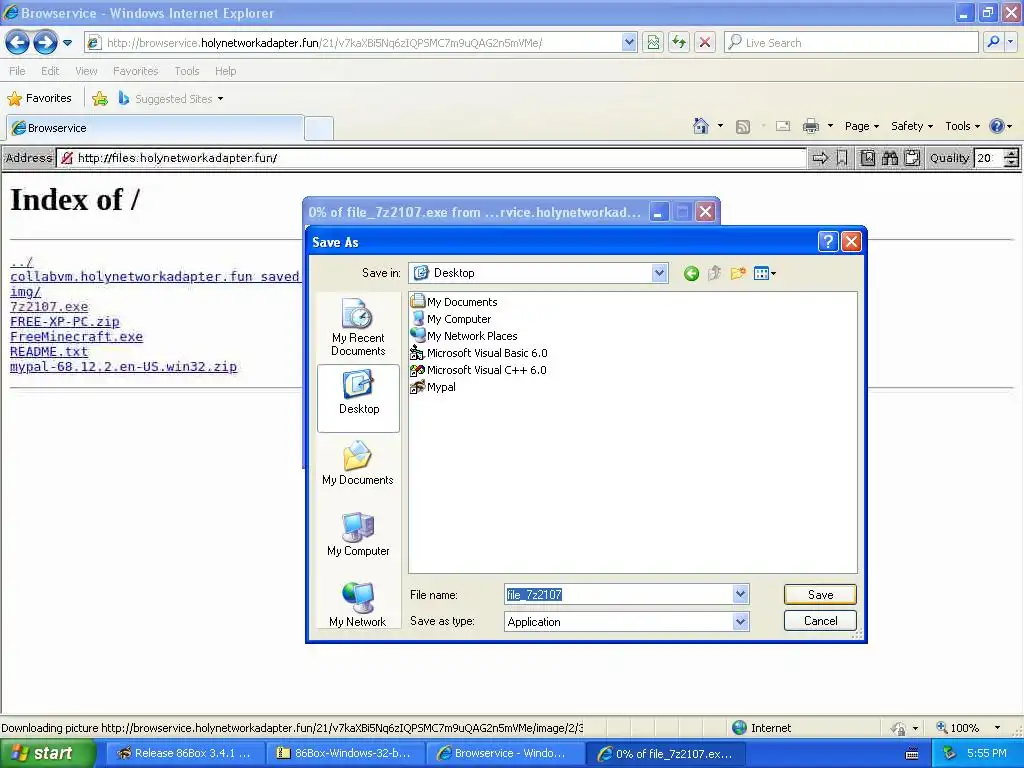This screenshot has height=768, width=1024.
Task: Click the Browservice clipboard icon
Action: coord(912,158)
